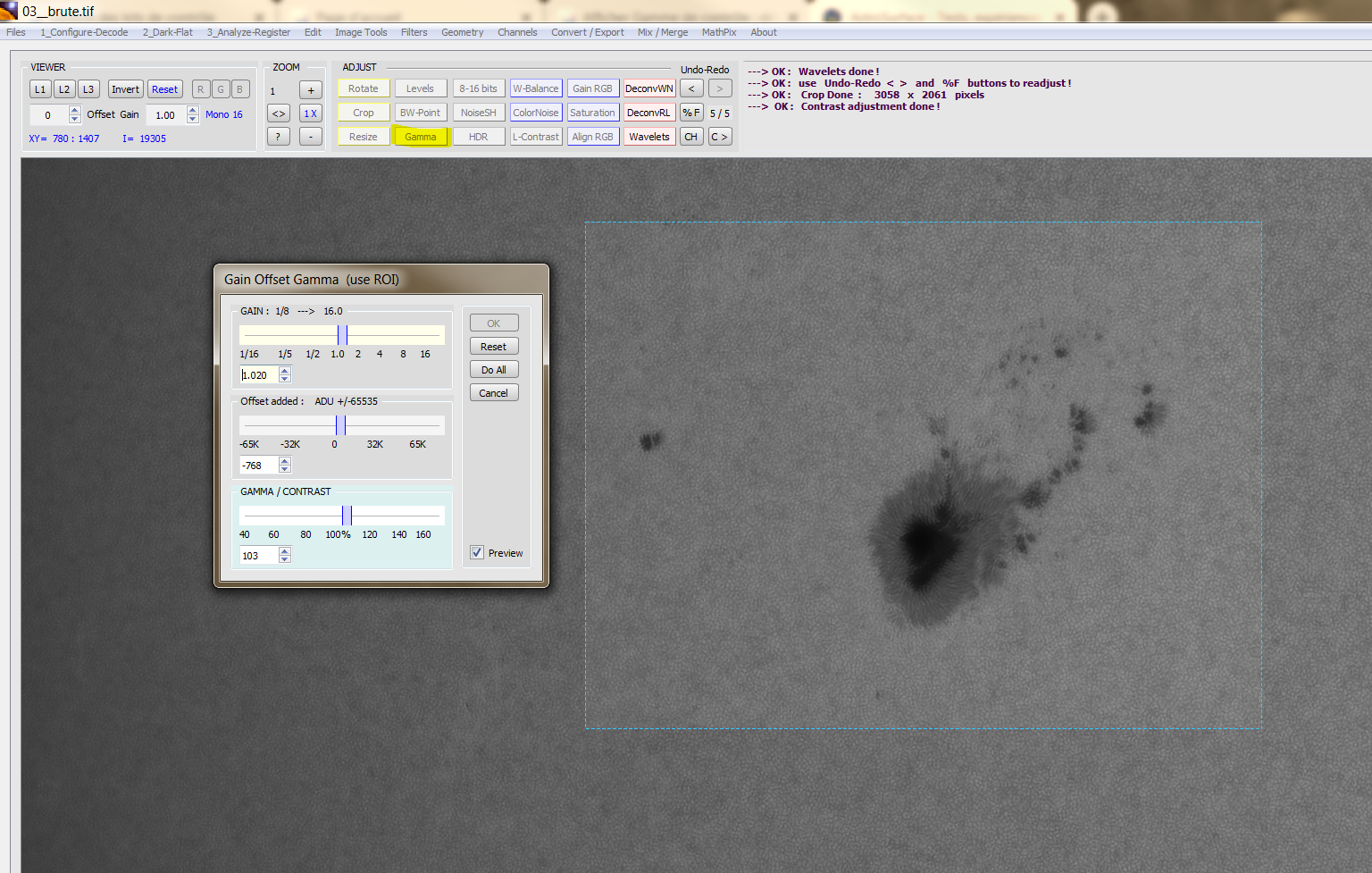Click the zoom out minus button
This screenshot has width=1372, height=873.
[x=311, y=137]
